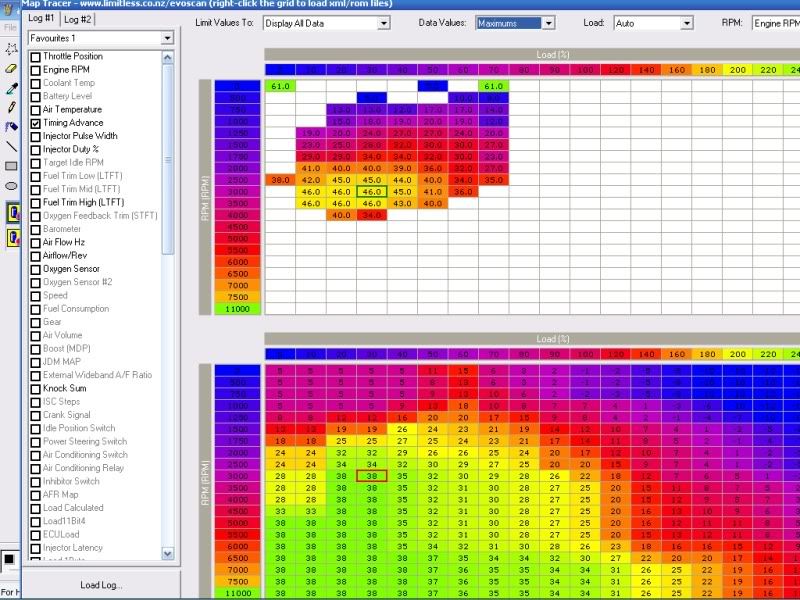Switch to the Log #1 tab

pos(41,18)
